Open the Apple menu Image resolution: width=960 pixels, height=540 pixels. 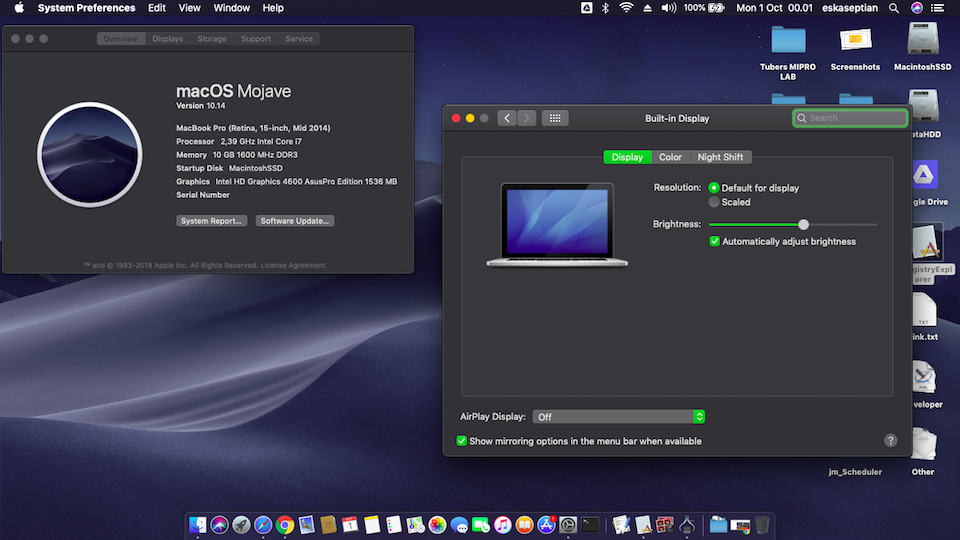(19, 8)
